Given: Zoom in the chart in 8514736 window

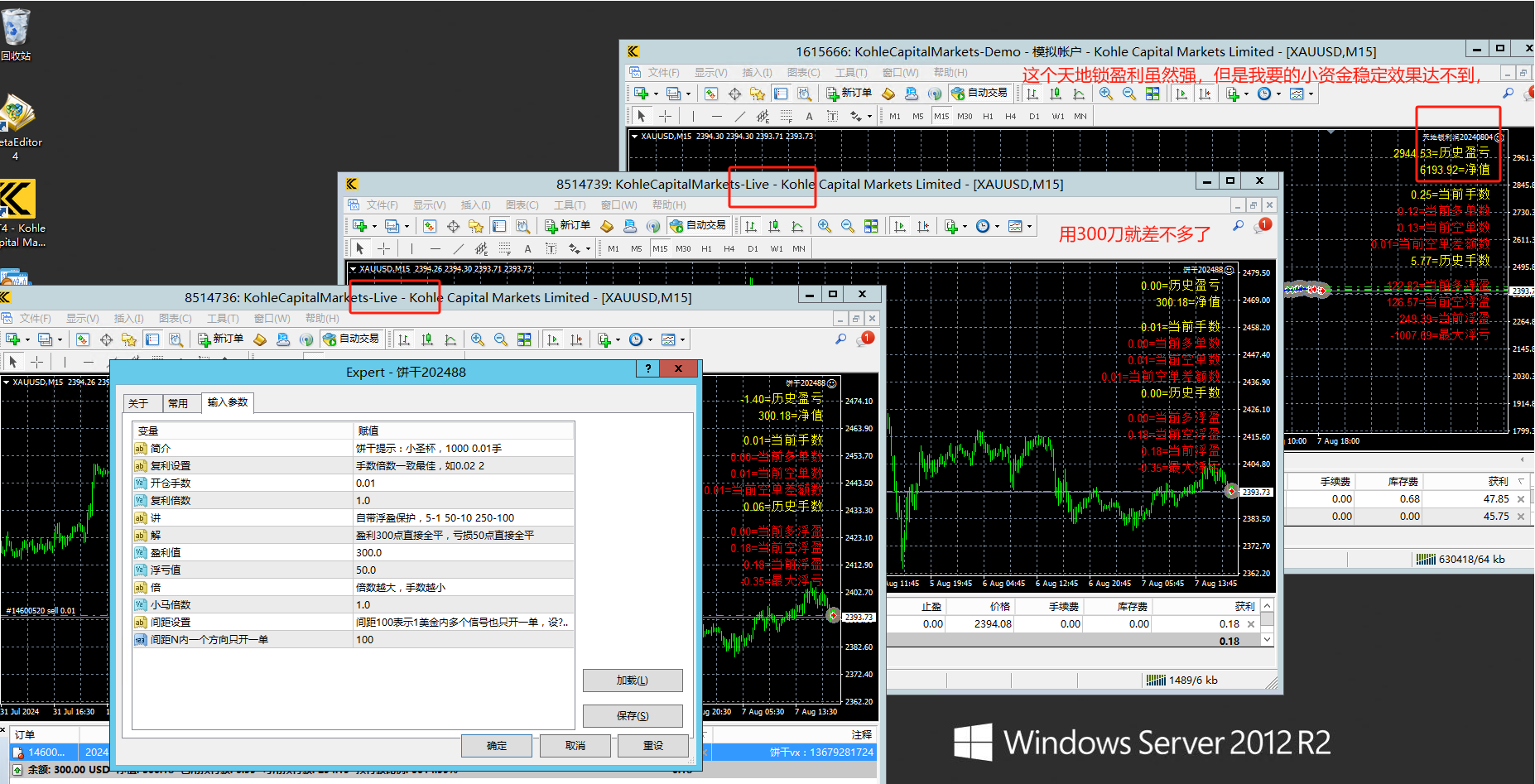Looking at the screenshot, I should [x=478, y=339].
